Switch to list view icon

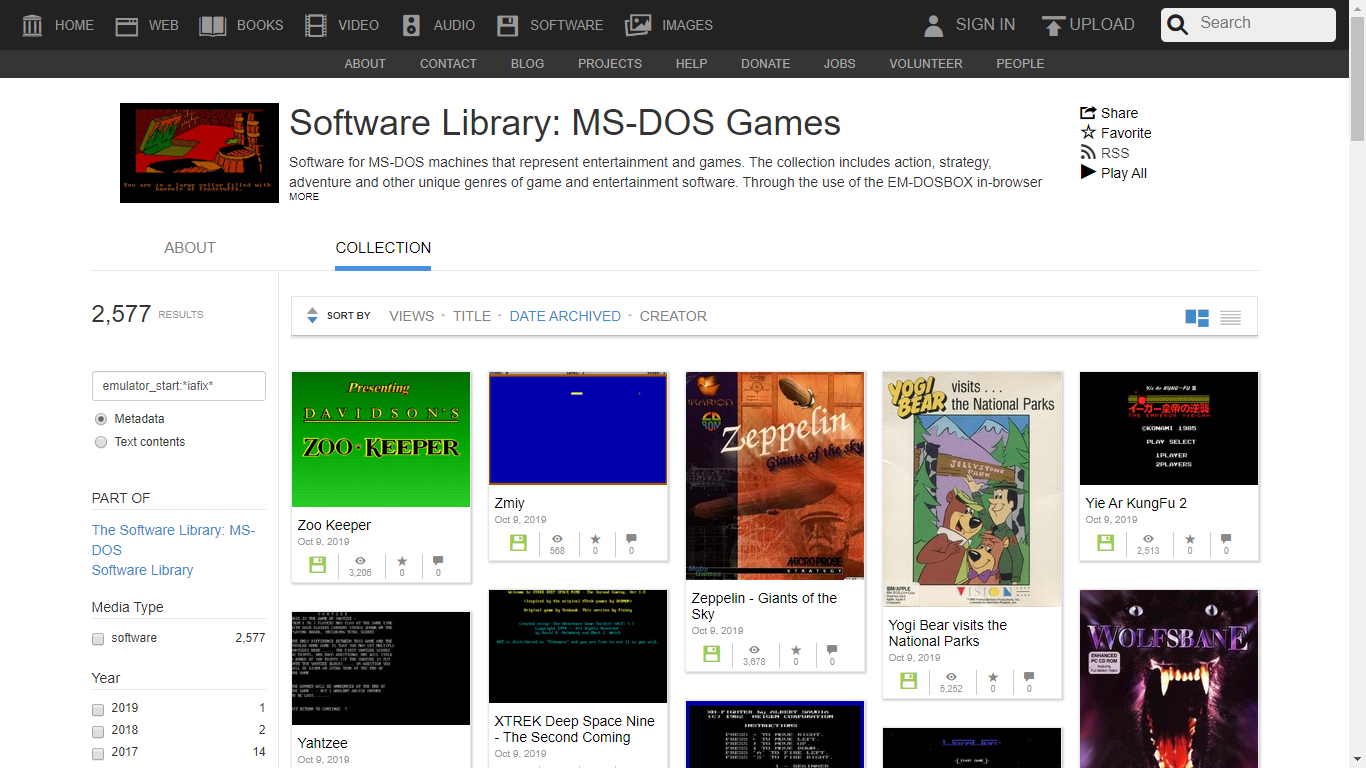click(1231, 318)
